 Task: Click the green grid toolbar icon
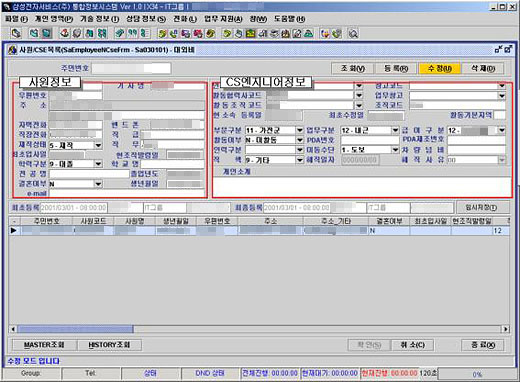pos(102,33)
